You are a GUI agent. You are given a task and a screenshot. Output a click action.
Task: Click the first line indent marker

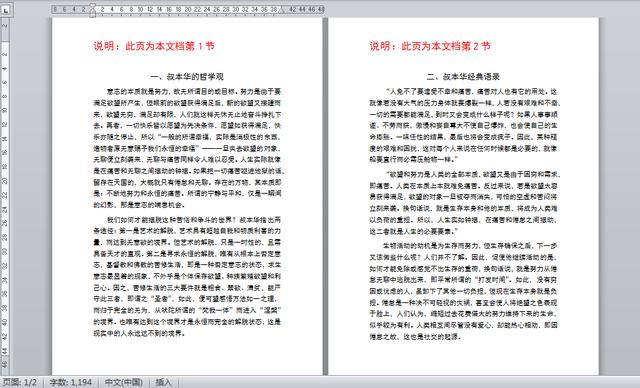pyautogui.click(x=93, y=7)
